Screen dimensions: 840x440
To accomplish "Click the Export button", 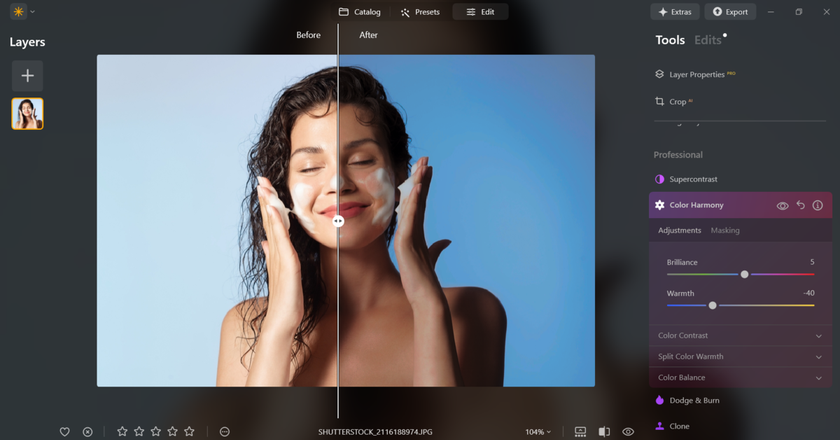I will (x=730, y=12).
